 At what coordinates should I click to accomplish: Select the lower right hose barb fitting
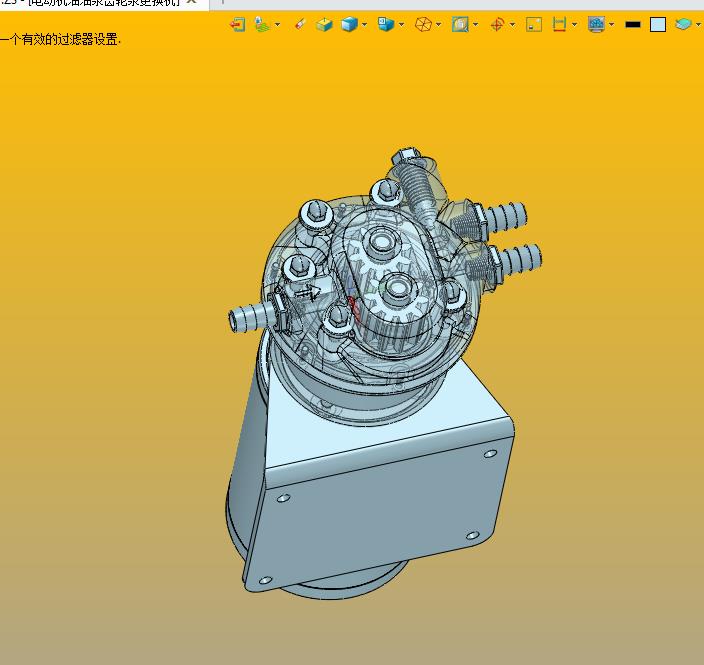click(517, 260)
